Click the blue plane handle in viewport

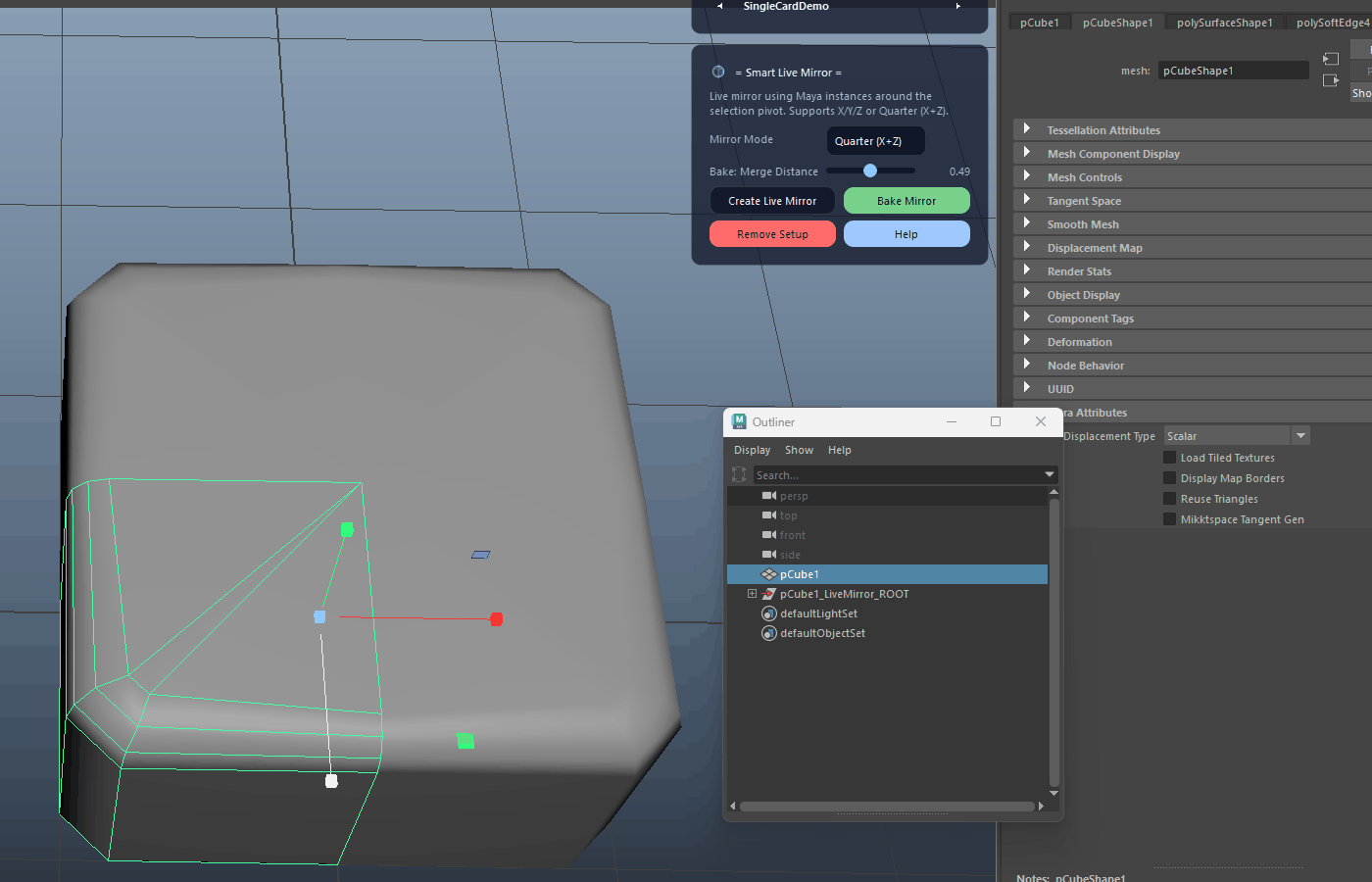click(x=480, y=555)
